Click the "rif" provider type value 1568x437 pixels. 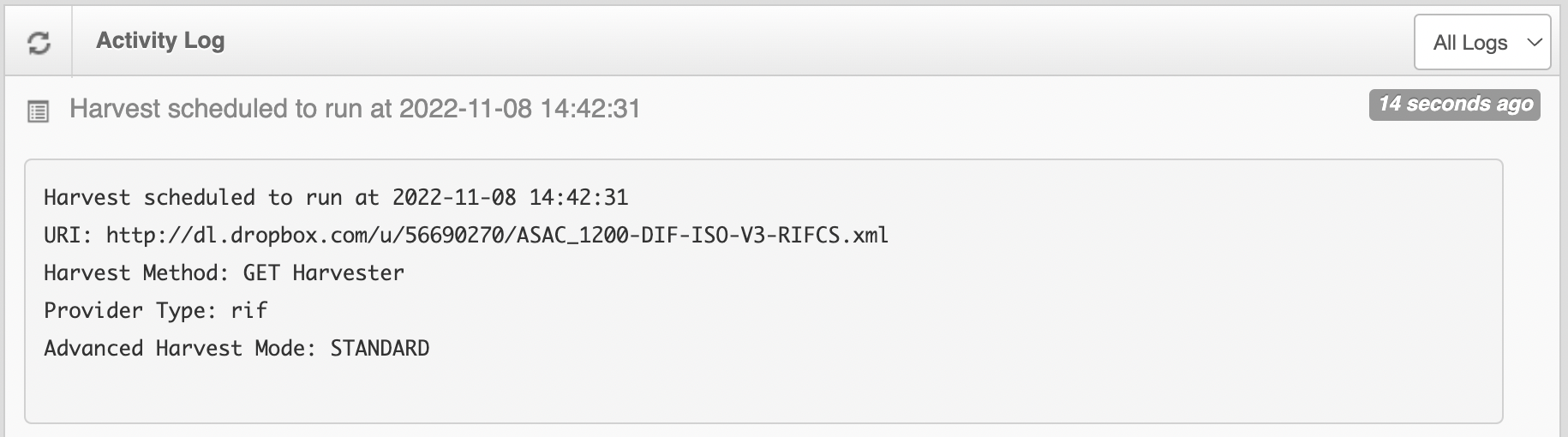tap(249, 310)
